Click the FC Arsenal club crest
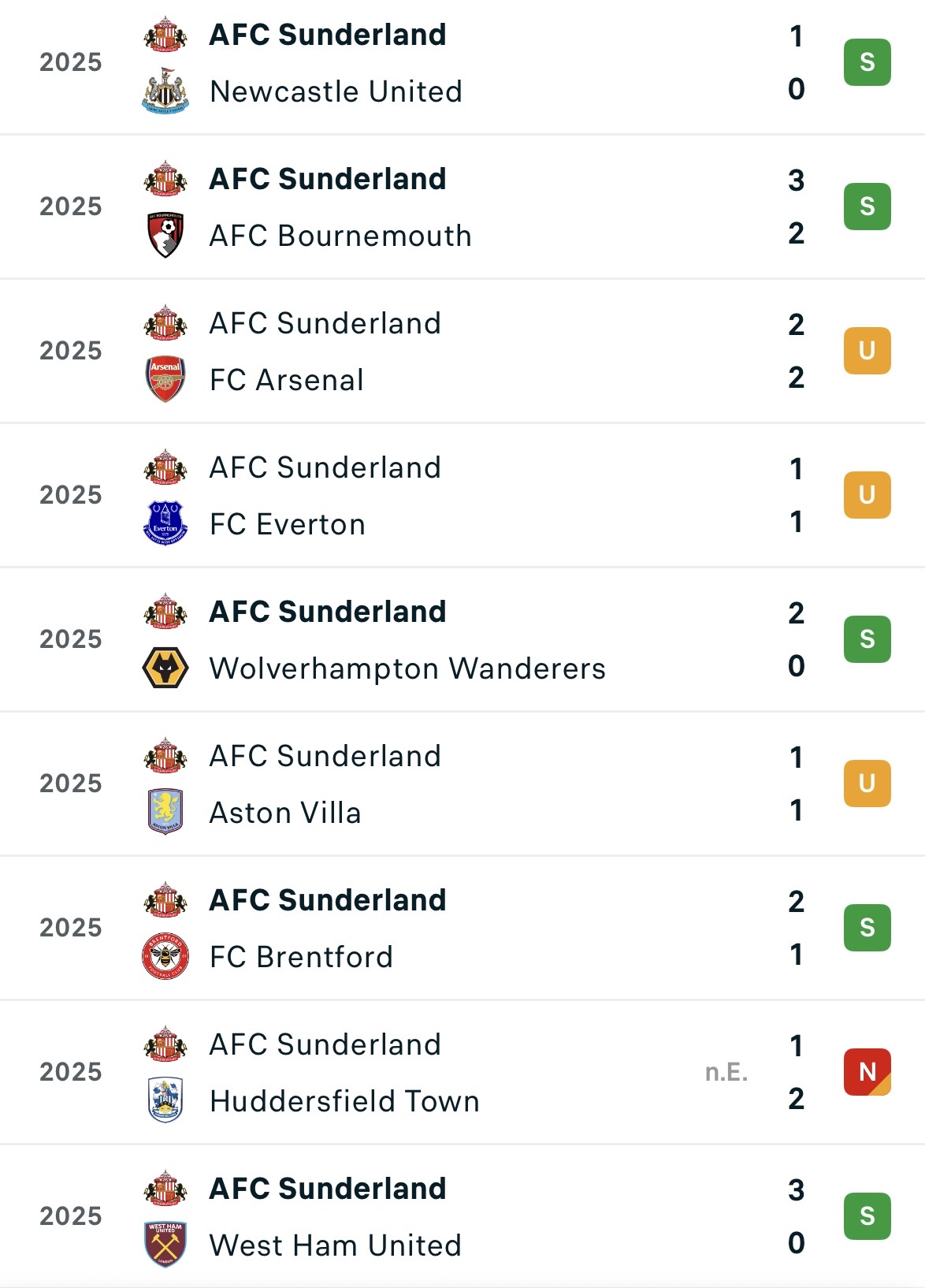Image resolution: width=925 pixels, height=1288 pixels. 165,379
